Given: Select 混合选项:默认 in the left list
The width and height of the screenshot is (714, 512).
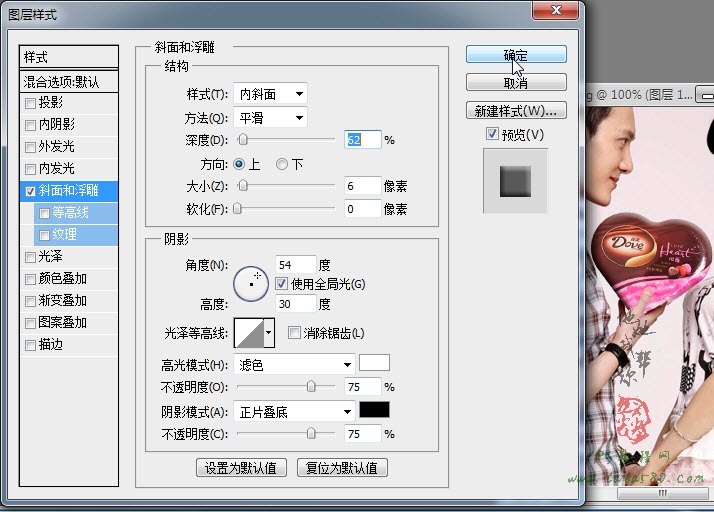Looking at the screenshot, I should tap(69, 82).
